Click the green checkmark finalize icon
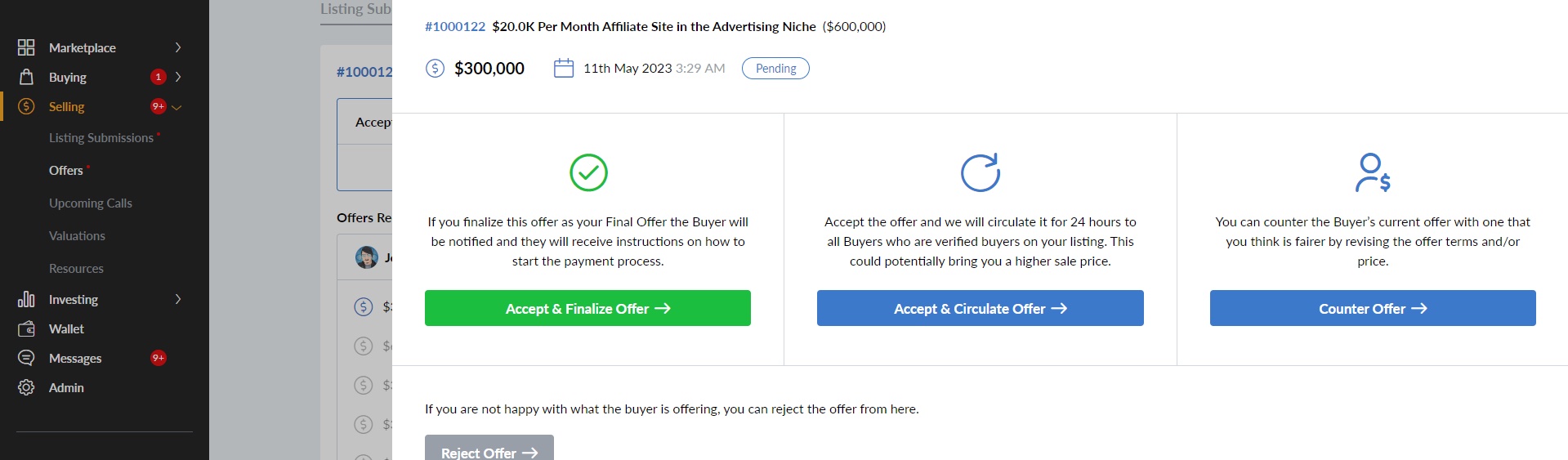1568x460 pixels. pyautogui.click(x=588, y=172)
